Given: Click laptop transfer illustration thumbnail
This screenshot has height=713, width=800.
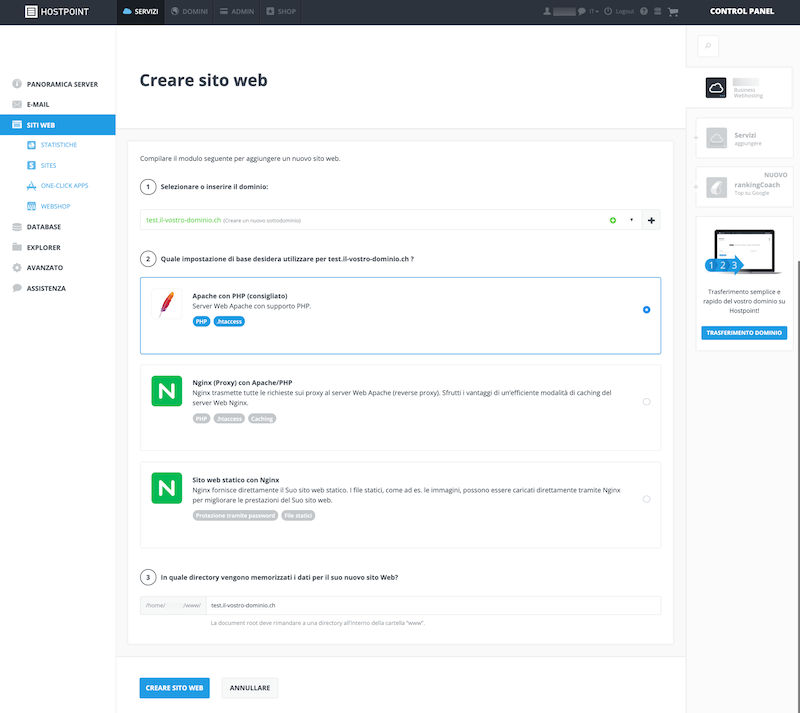Looking at the screenshot, I should click(x=744, y=252).
